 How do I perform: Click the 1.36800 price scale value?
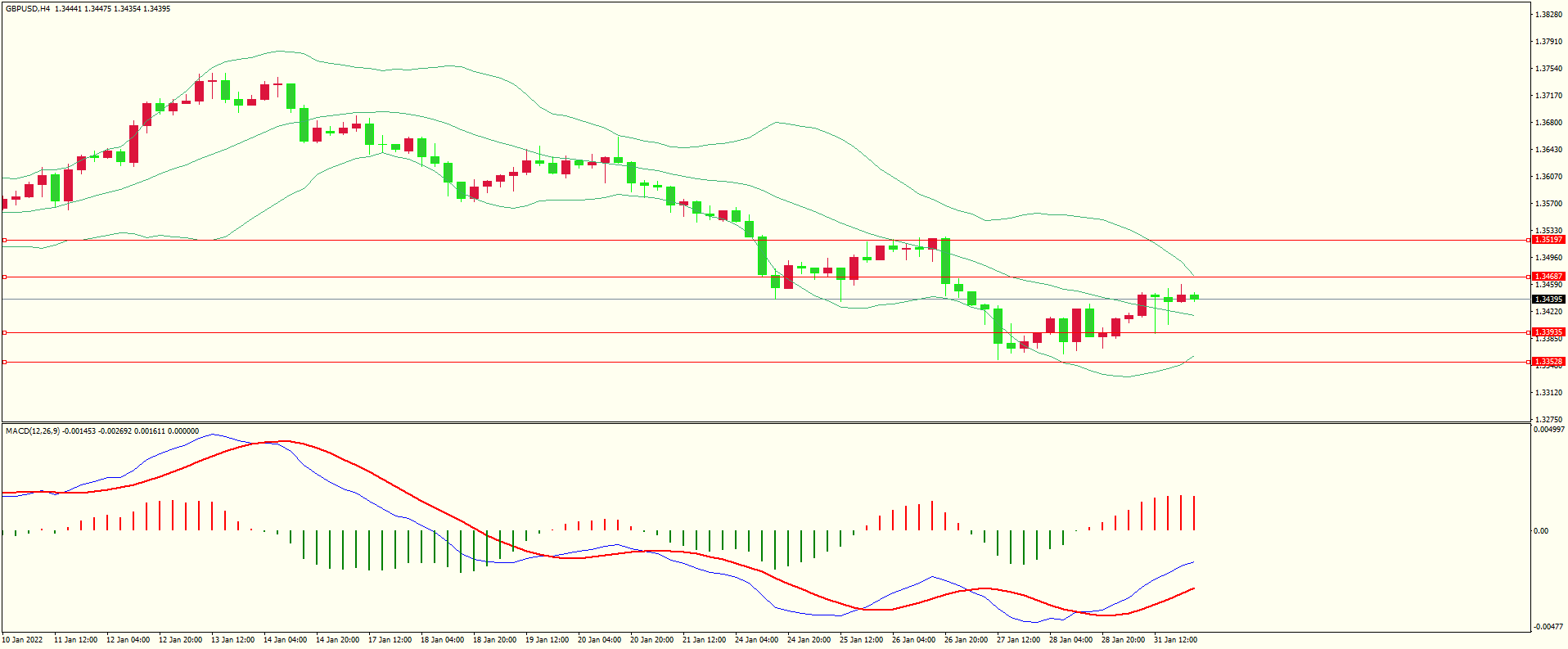pyautogui.click(x=1548, y=123)
